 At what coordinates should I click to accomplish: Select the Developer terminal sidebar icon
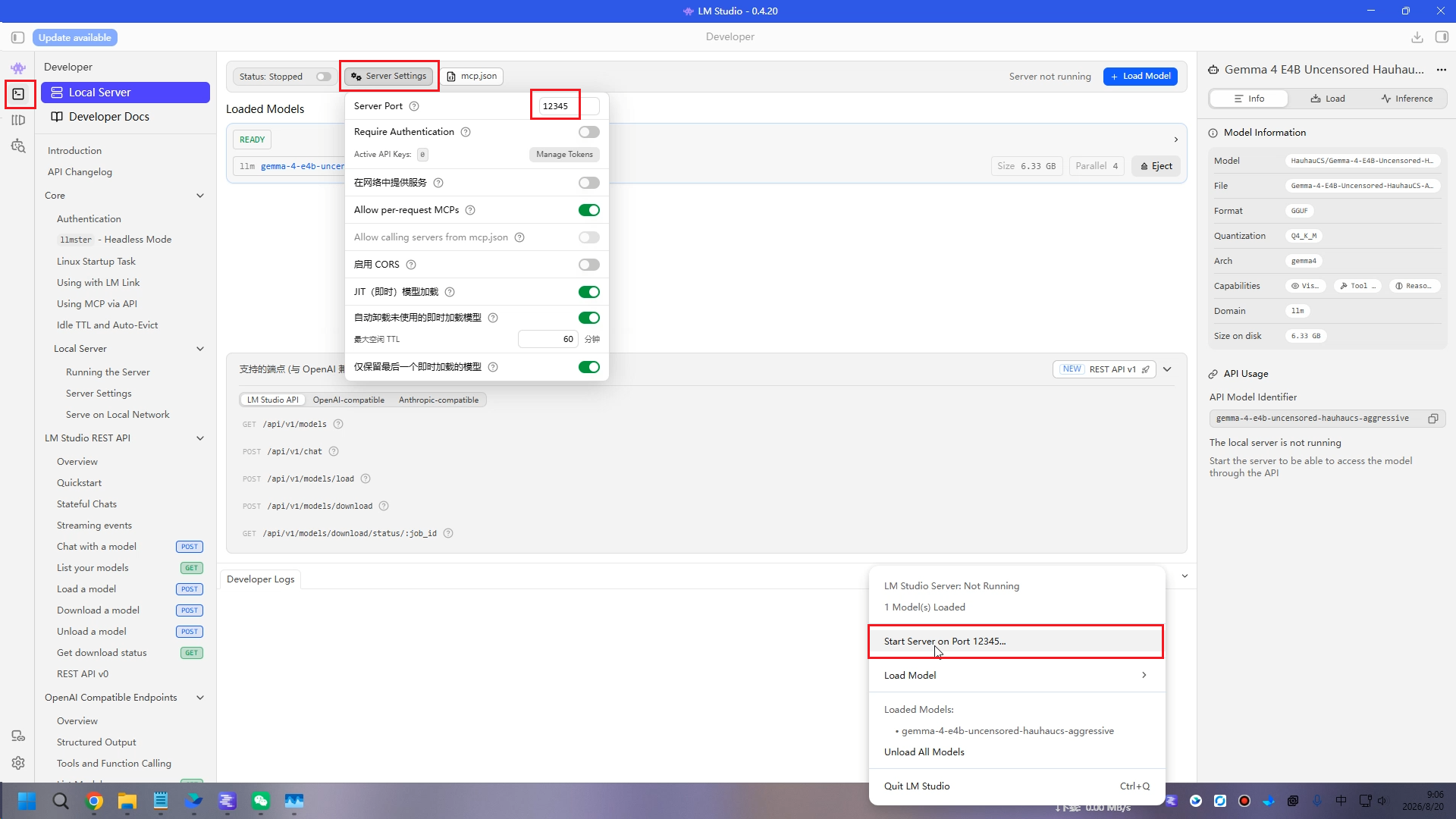(x=18, y=94)
